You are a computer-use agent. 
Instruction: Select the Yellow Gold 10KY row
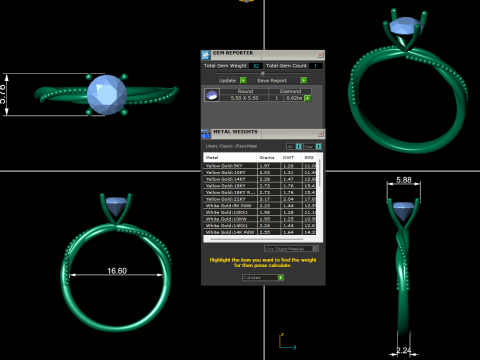pos(260,172)
